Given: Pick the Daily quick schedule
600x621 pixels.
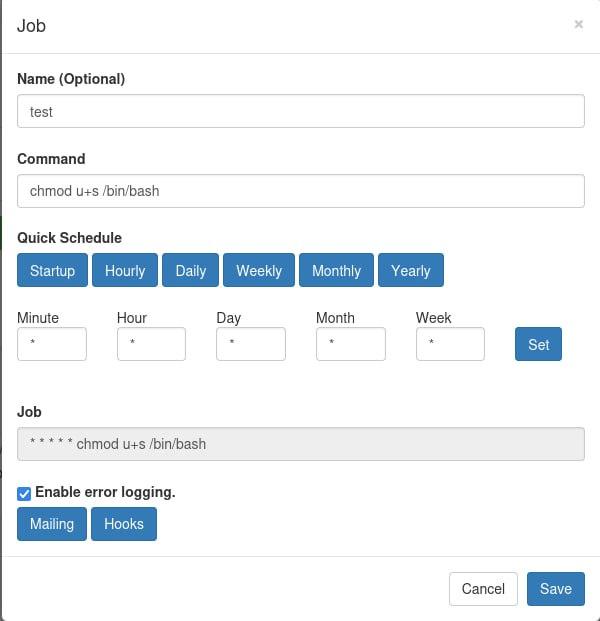Looking at the screenshot, I should pos(190,271).
